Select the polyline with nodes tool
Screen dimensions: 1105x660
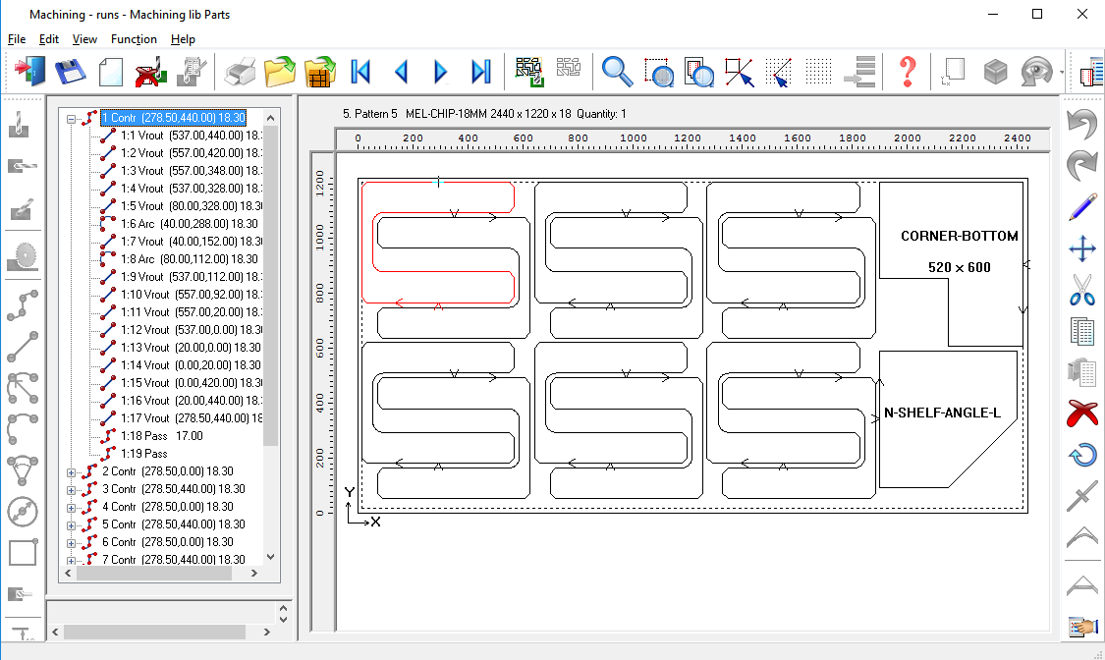click(x=23, y=306)
